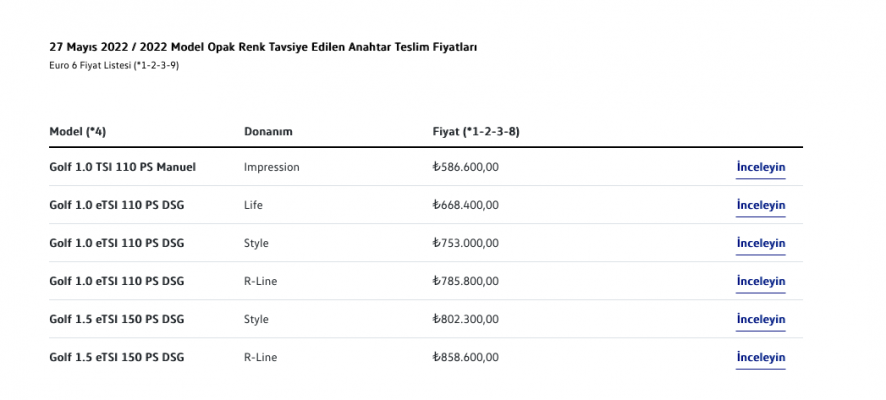Click the Donanım column header
Image resolution: width=886 pixels, height=400 pixels.
pyautogui.click(x=268, y=132)
